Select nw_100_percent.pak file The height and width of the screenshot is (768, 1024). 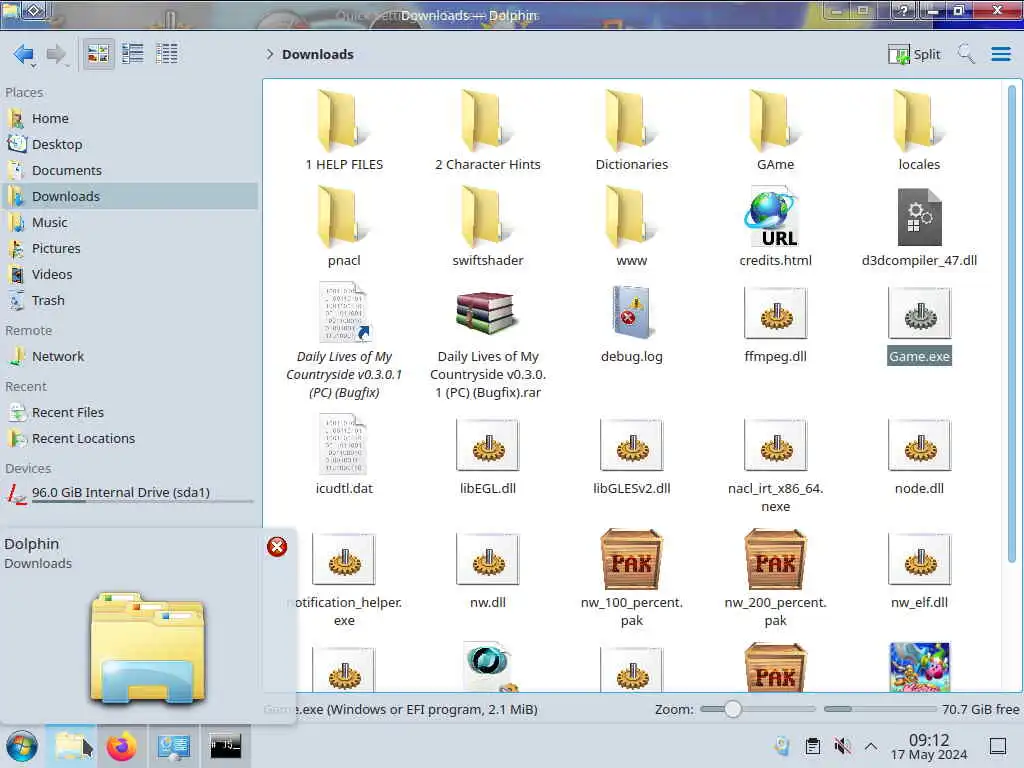632,577
